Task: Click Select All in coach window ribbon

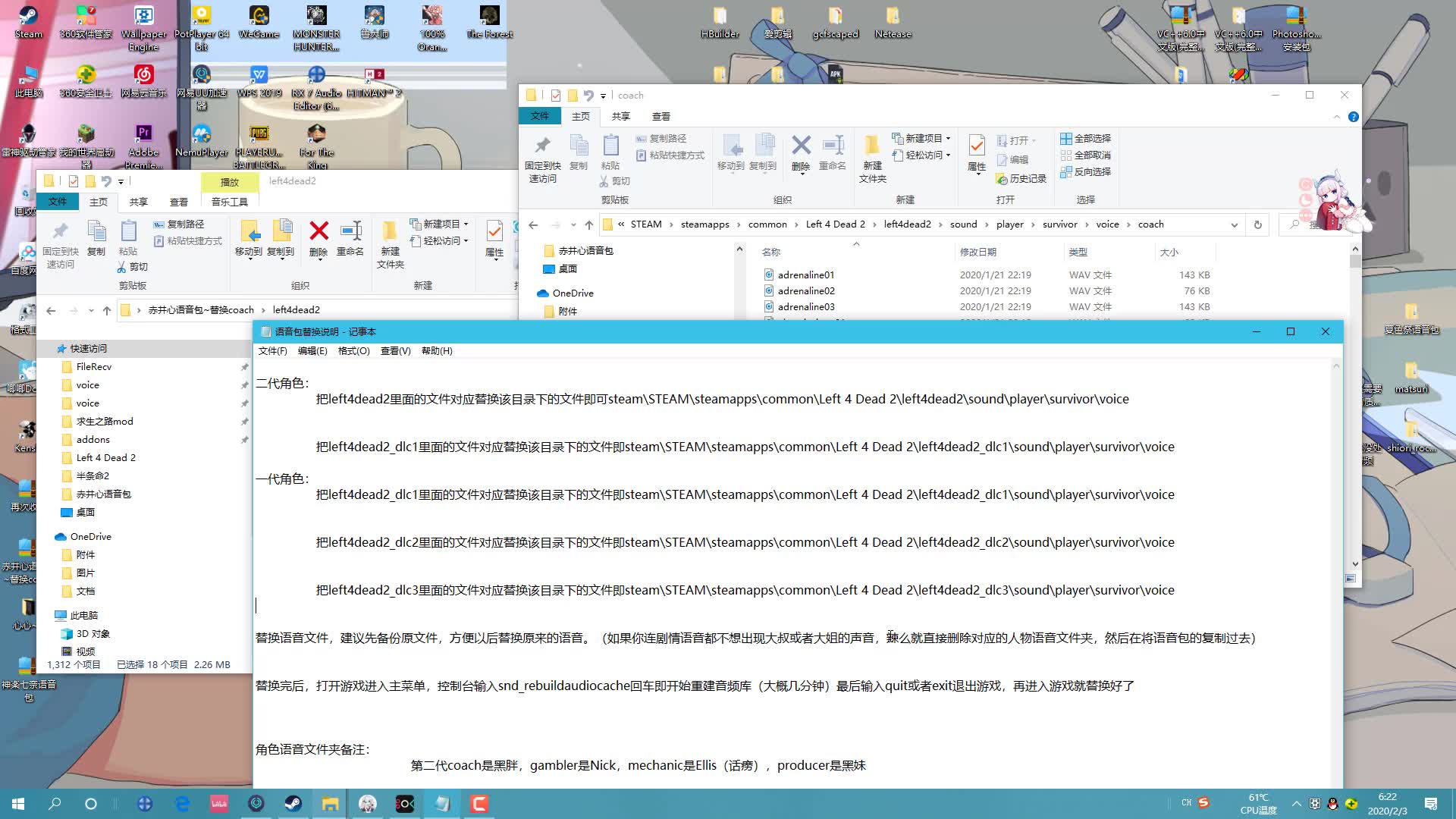Action: pyautogui.click(x=1085, y=138)
